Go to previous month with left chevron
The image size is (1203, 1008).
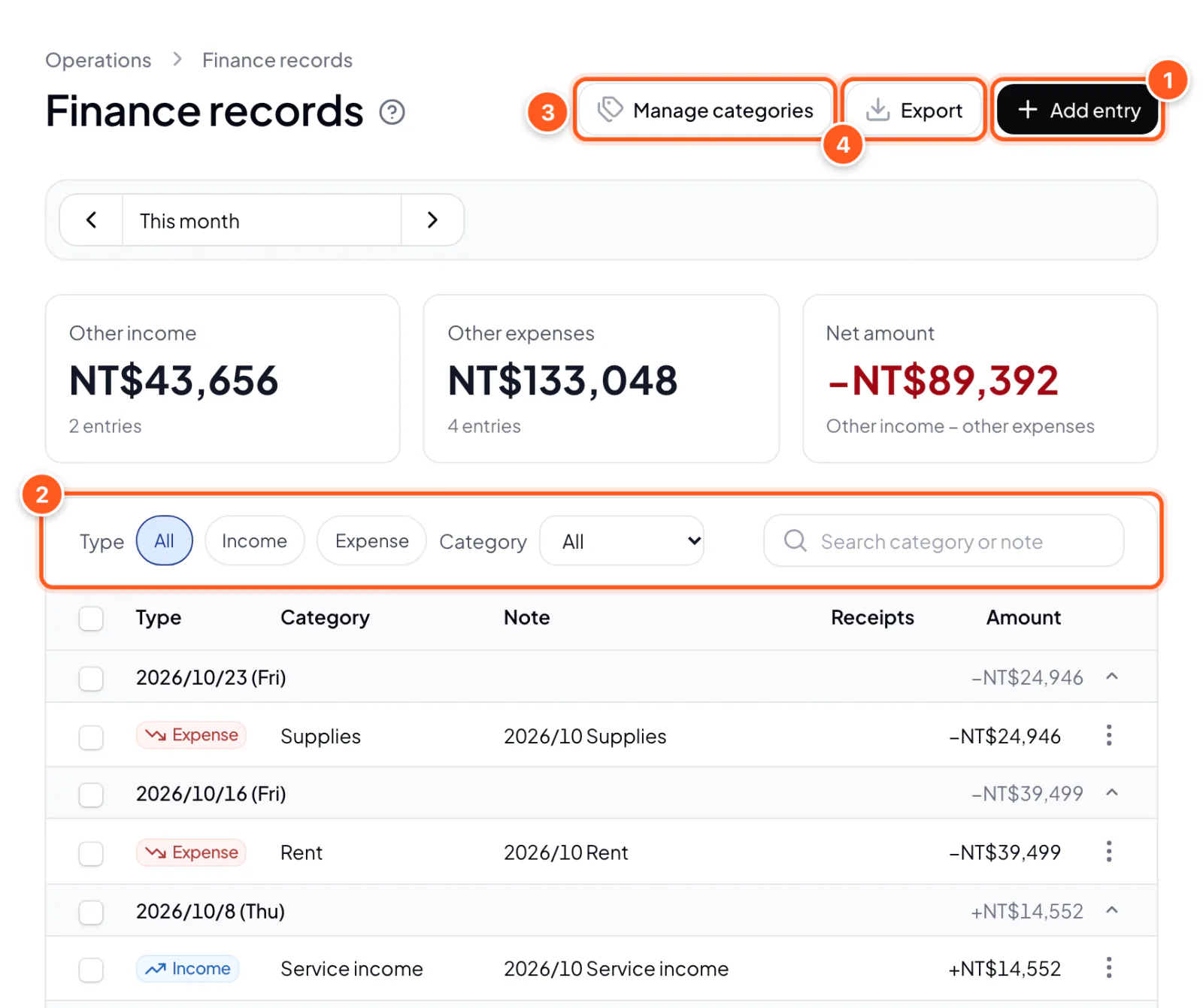(x=92, y=220)
